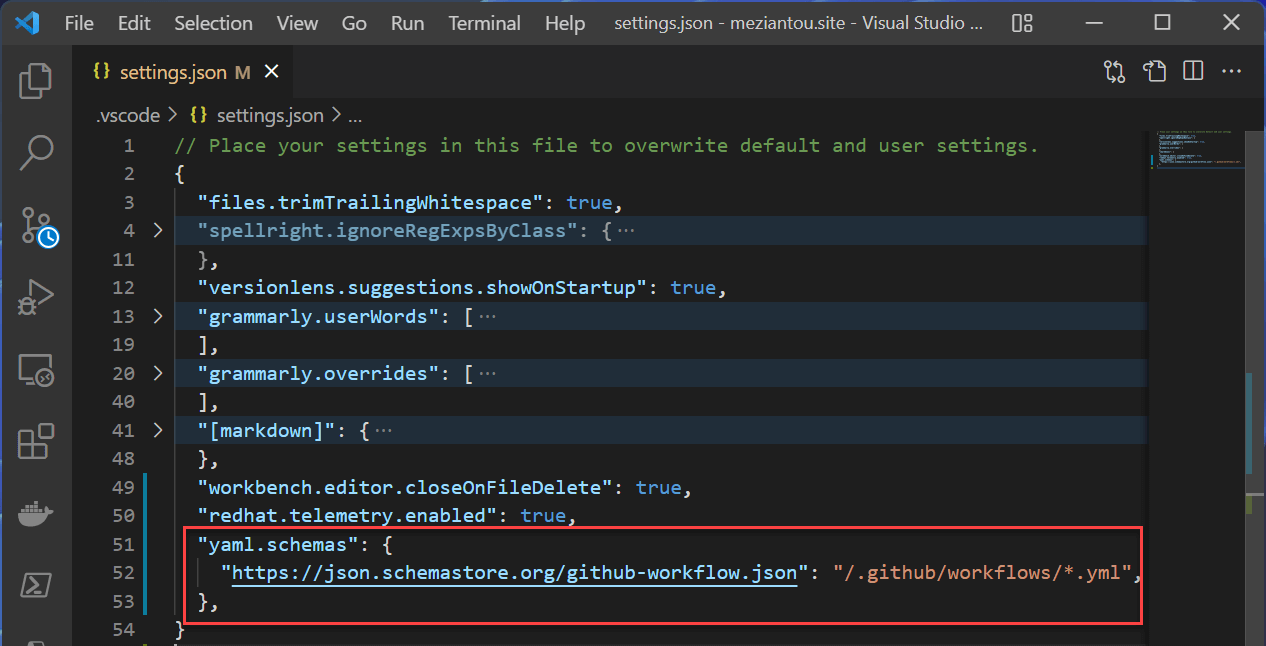Open the Explorer sidebar
The width and height of the screenshot is (1266, 646).
(x=36, y=81)
